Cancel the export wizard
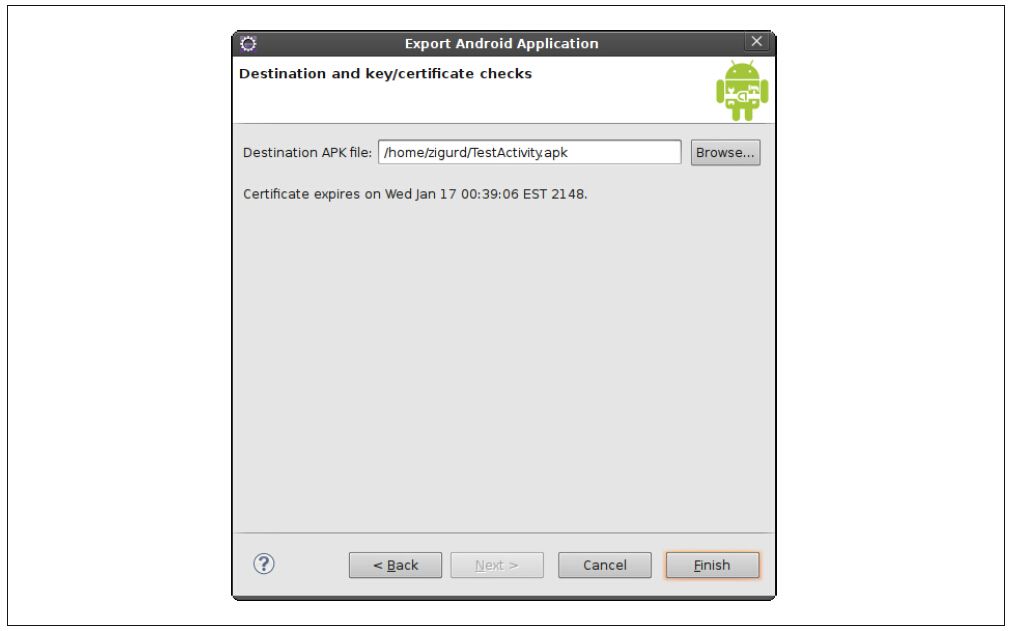 [604, 565]
